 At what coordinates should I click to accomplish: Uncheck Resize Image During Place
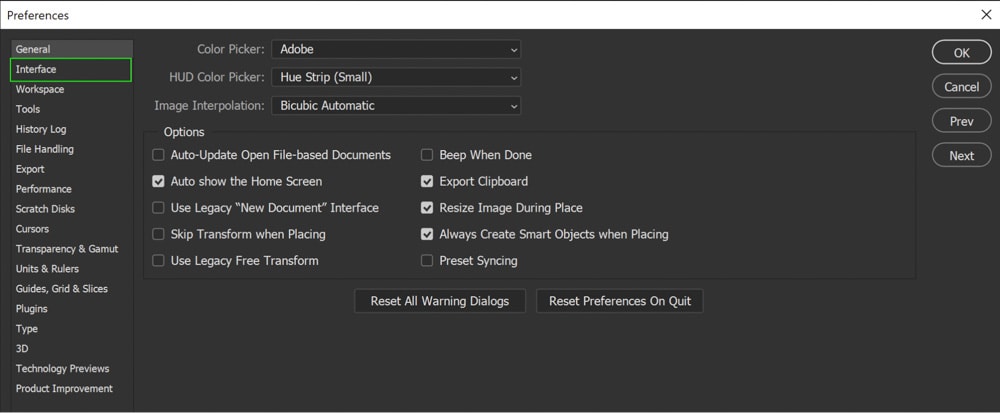pyautogui.click(x=427, y=208)
